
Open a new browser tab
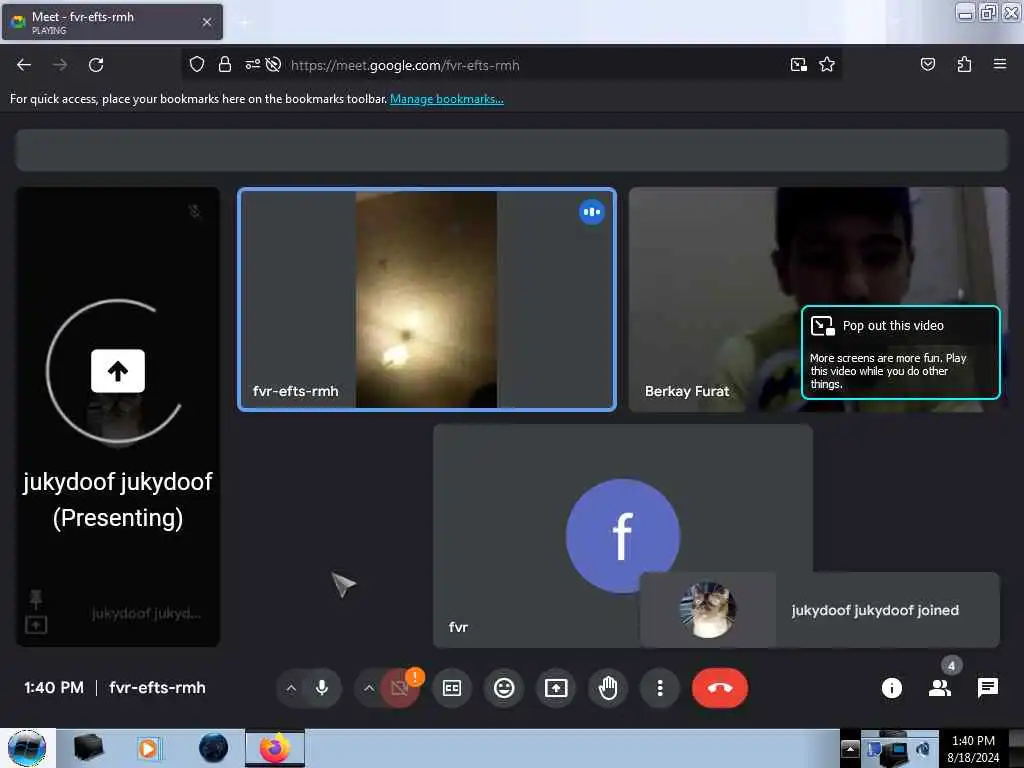pyautogui.click(x=244, y=23)
